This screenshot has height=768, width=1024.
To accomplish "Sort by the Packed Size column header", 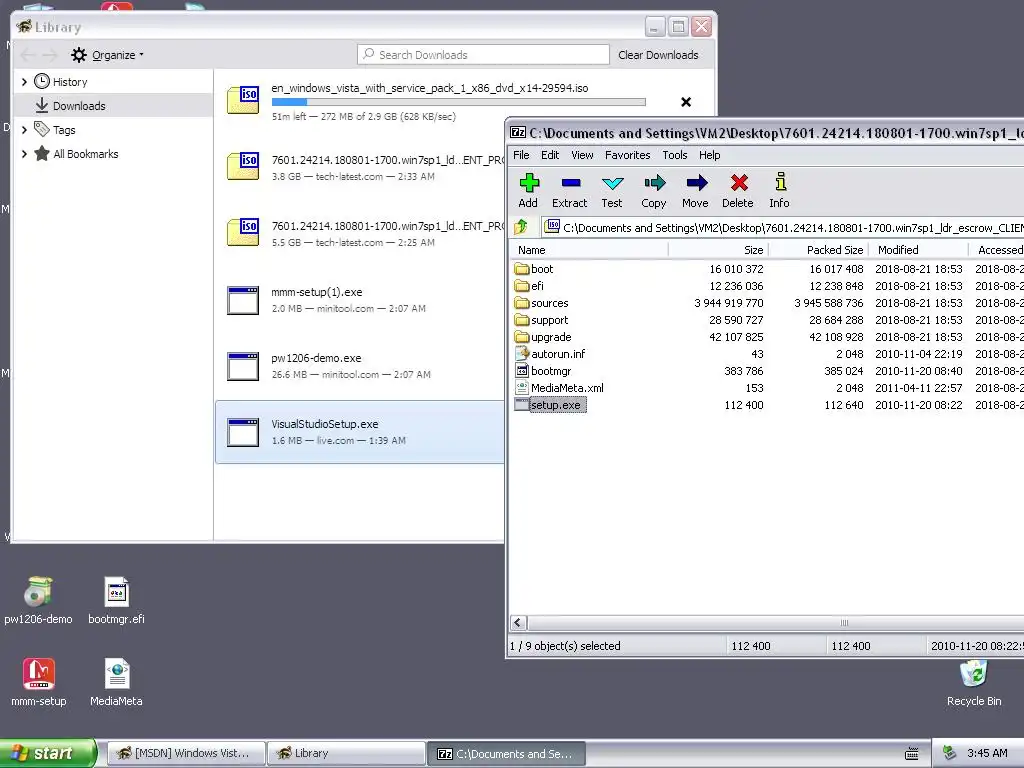I will tap(819, 249).
